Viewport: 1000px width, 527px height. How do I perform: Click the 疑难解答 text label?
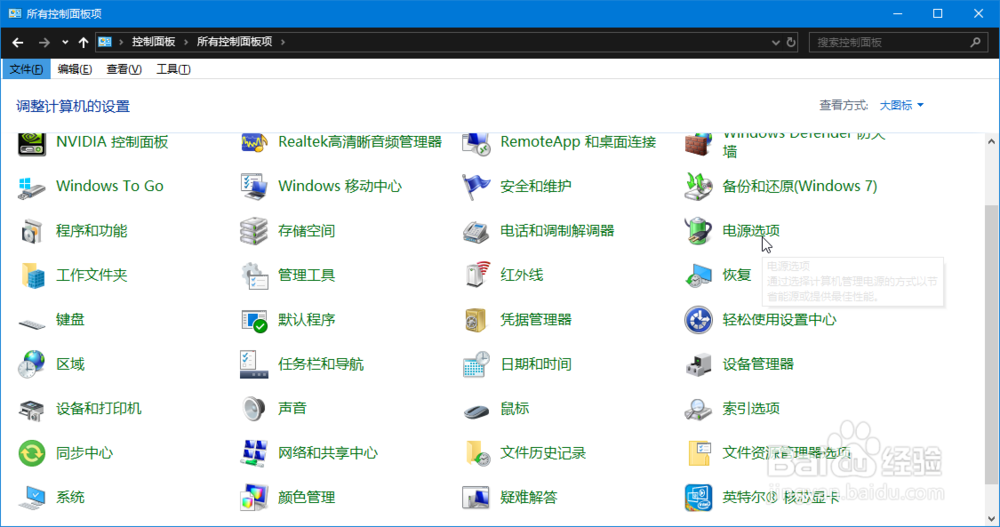point(529,497)
